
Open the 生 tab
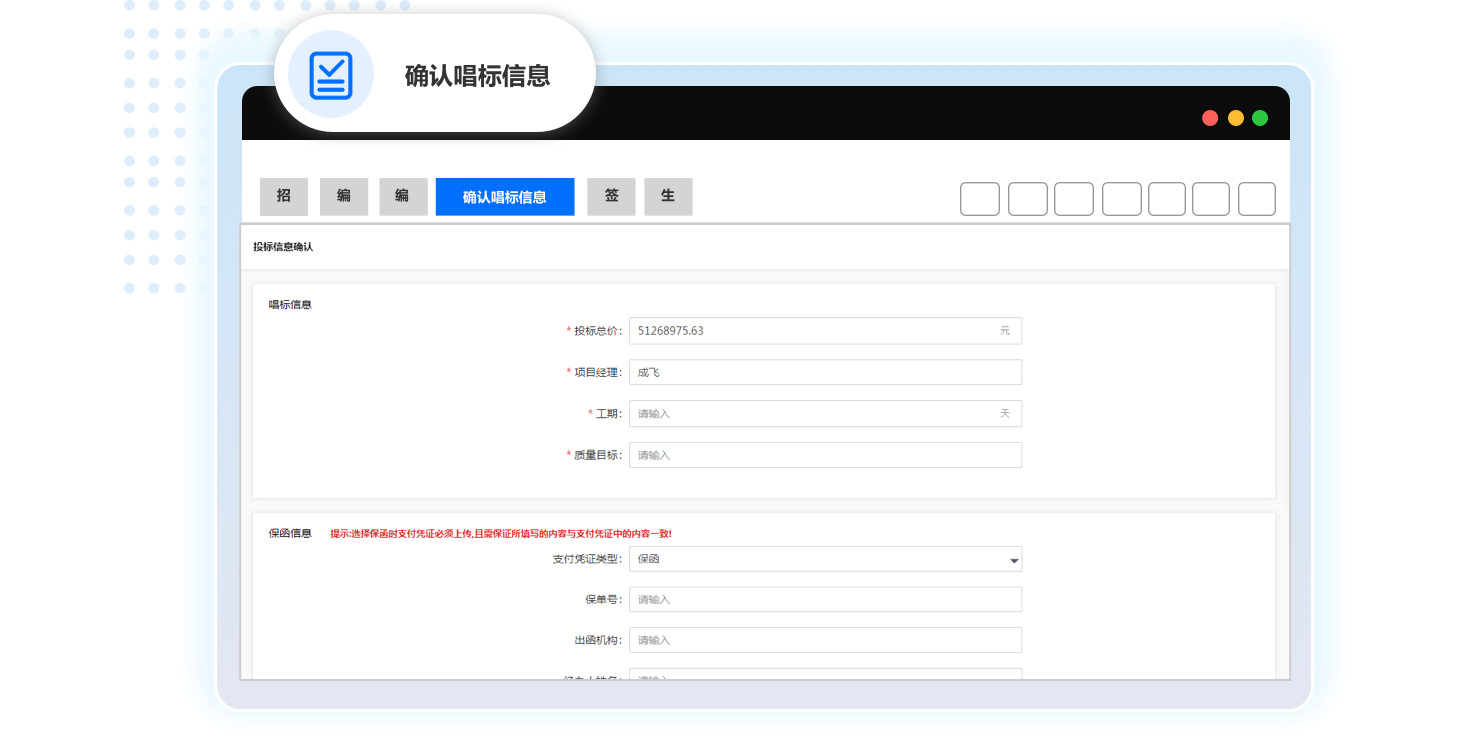pyautogui.click(x=668, y=197)
